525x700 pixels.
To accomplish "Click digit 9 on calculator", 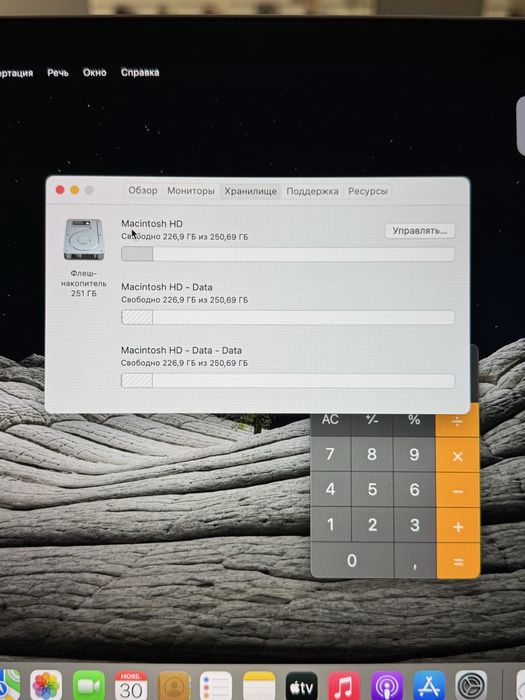I will pyautogui.click(x=414, y=454).
